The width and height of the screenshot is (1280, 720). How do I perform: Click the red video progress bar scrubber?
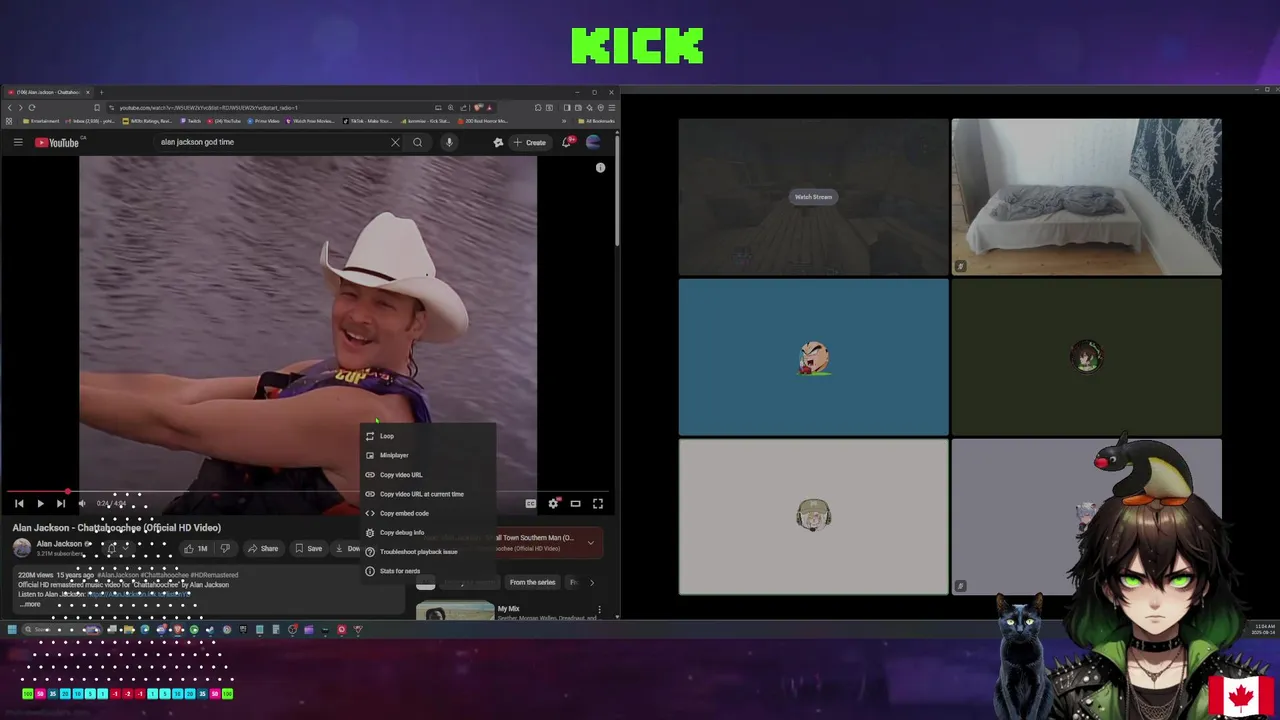pos(67,492)
